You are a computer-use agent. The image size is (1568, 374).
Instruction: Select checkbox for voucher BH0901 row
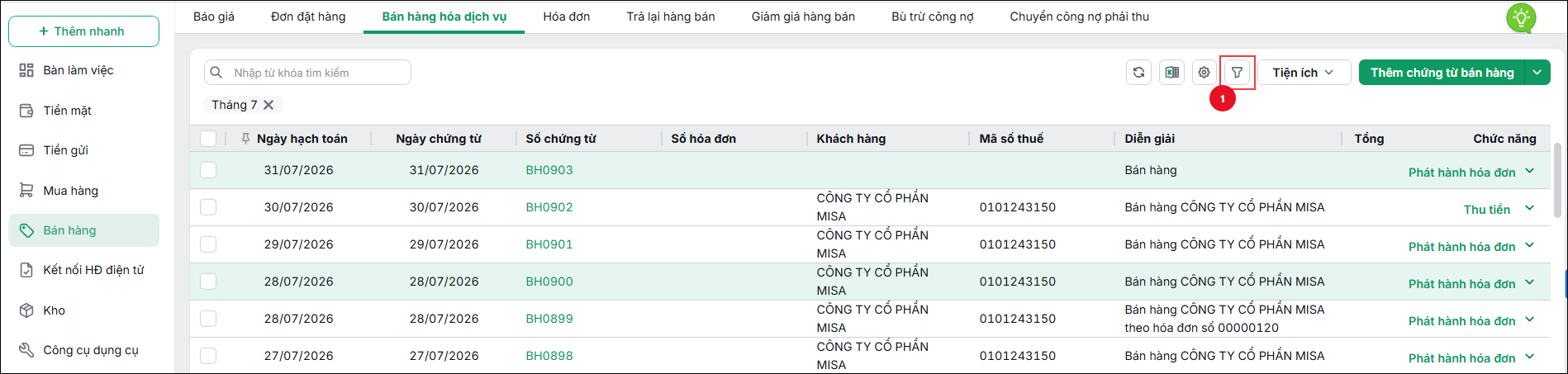pyautogui.click(x=208, y=244)
